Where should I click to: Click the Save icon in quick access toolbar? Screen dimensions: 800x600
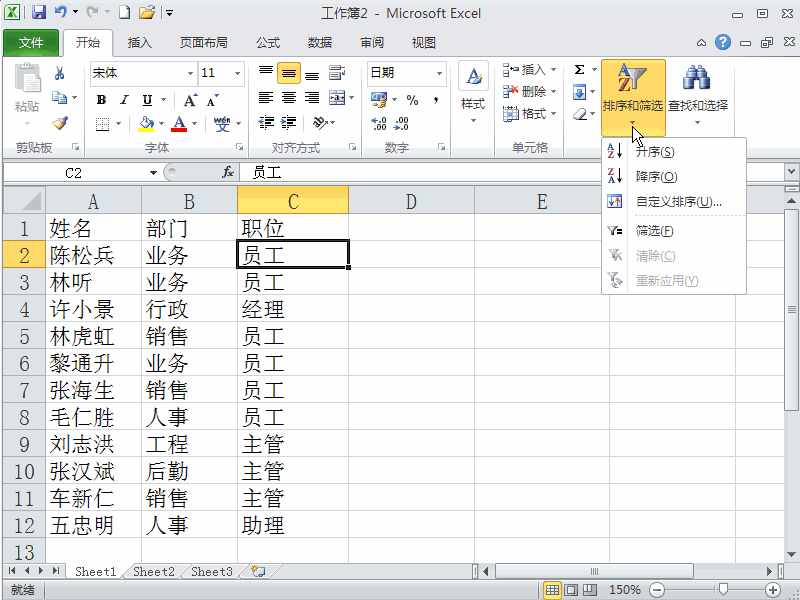point(39,12)
